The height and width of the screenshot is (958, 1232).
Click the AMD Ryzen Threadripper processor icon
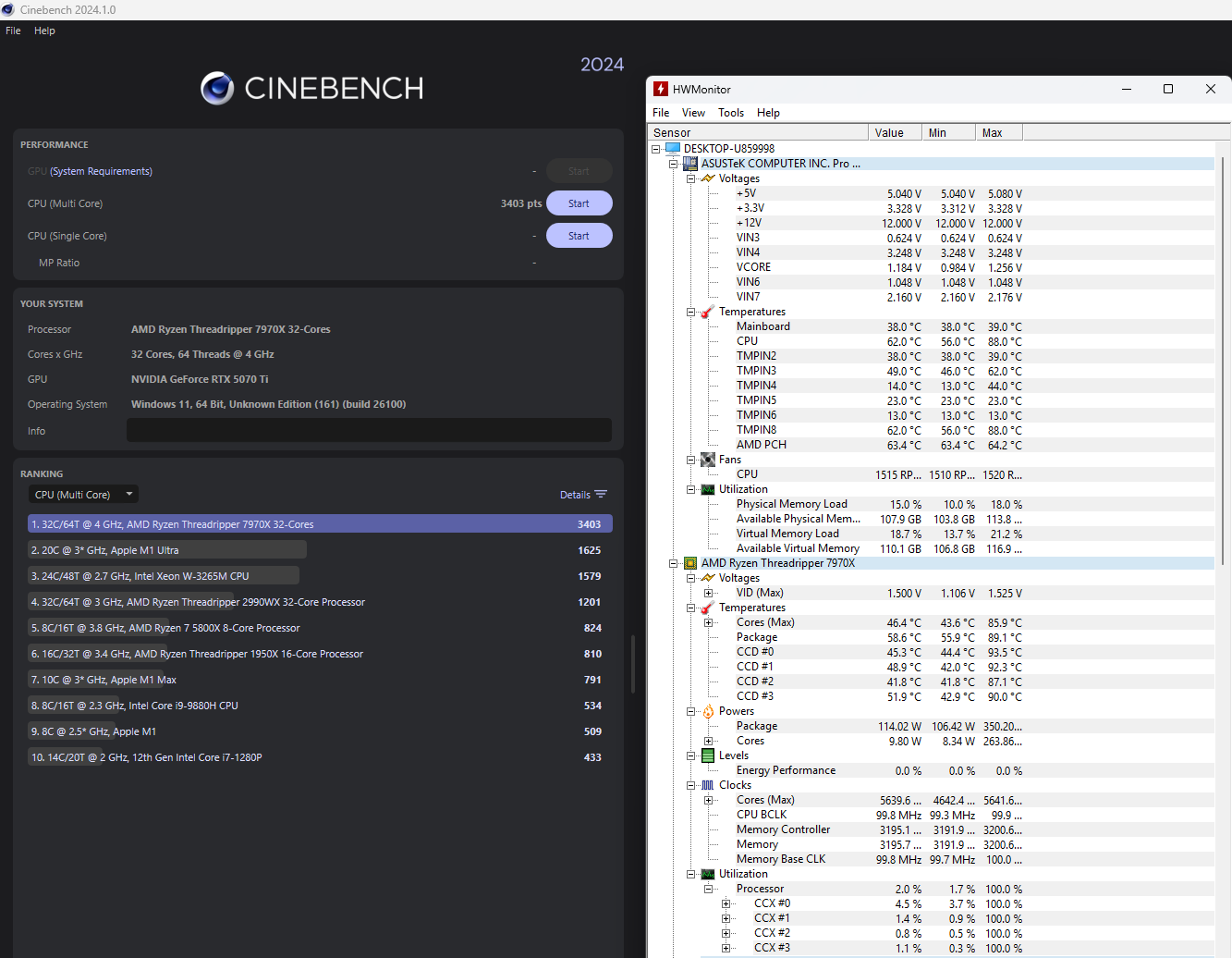(690, 563)
